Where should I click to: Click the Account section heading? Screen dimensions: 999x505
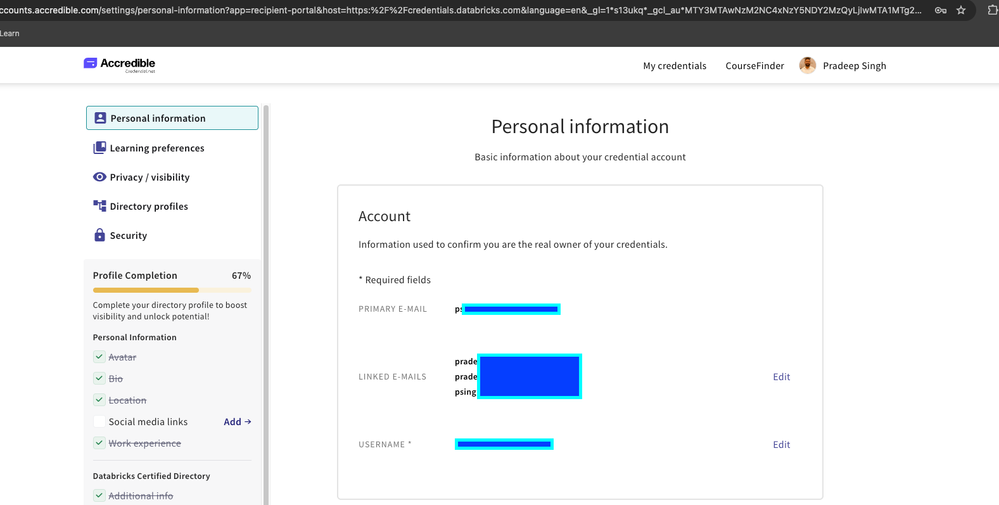click(384, 217)
